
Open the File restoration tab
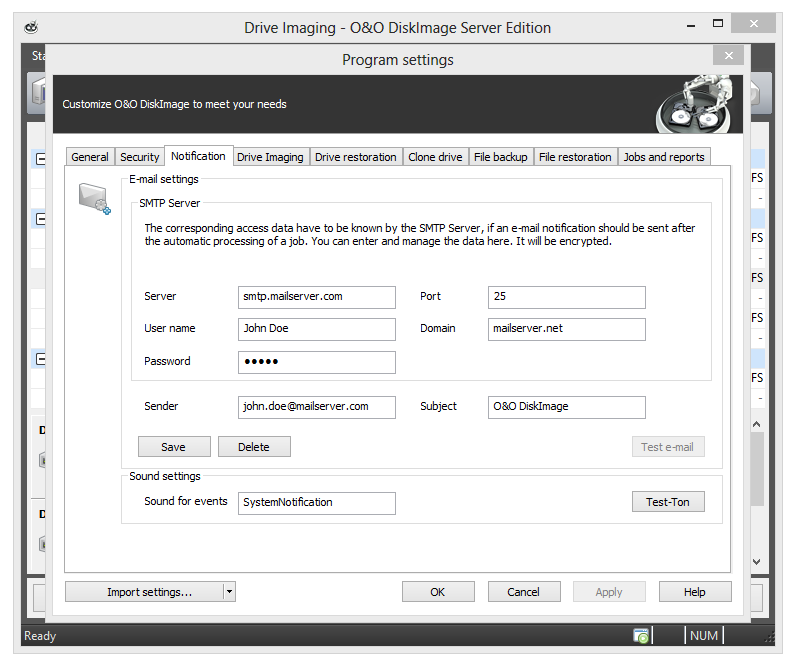click(575, 157)
